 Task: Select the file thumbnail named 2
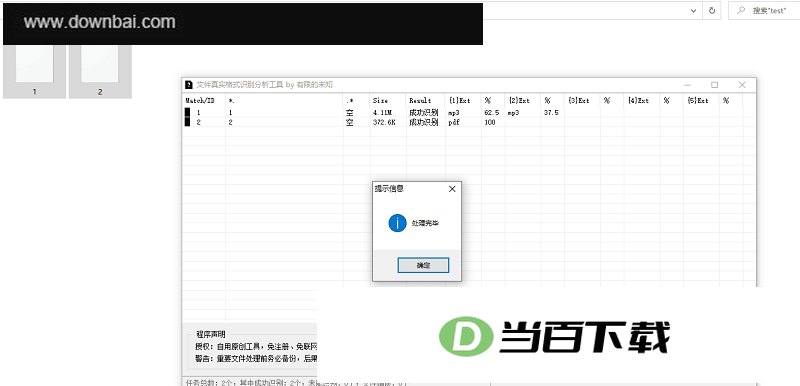100,71
